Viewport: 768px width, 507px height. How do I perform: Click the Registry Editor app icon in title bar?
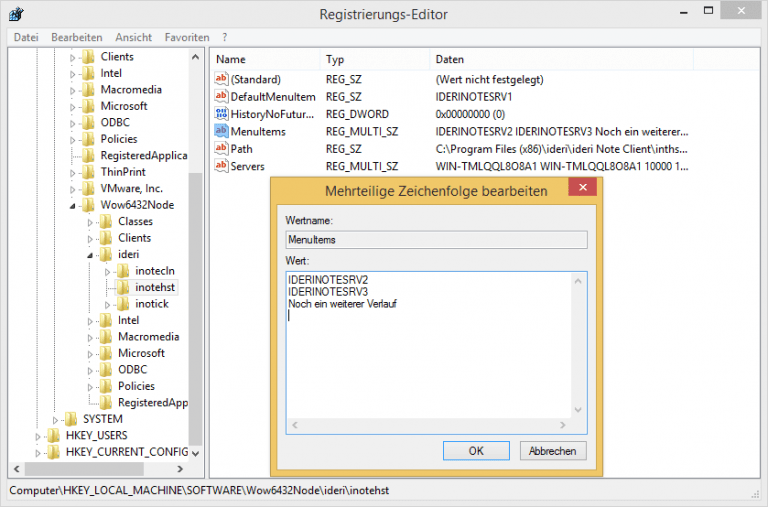point(16,14)
